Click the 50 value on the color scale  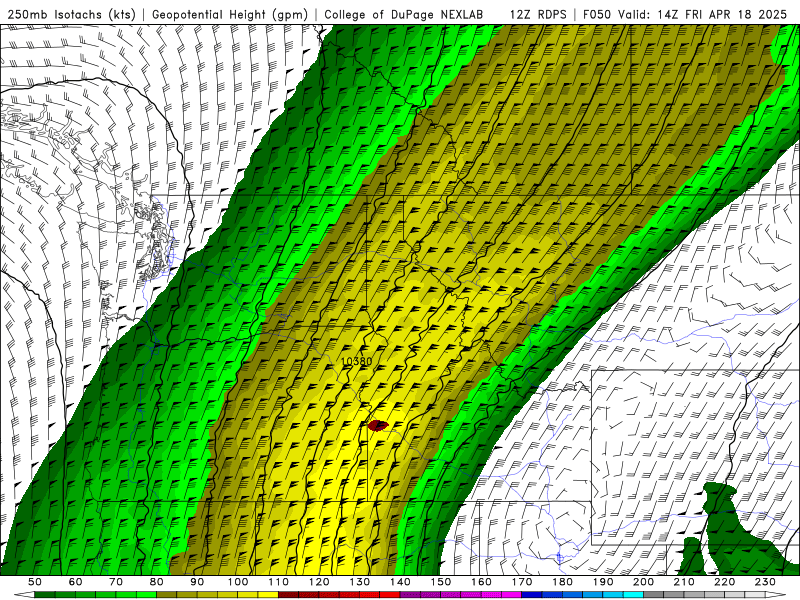click(x=35, y=582)
